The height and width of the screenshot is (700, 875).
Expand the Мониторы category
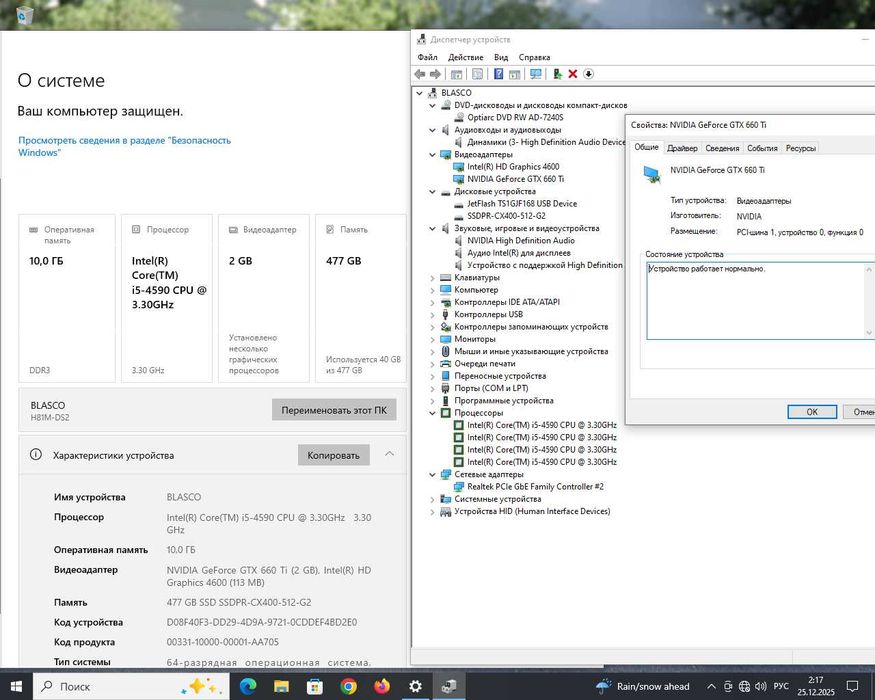click(x=432, y=339)
